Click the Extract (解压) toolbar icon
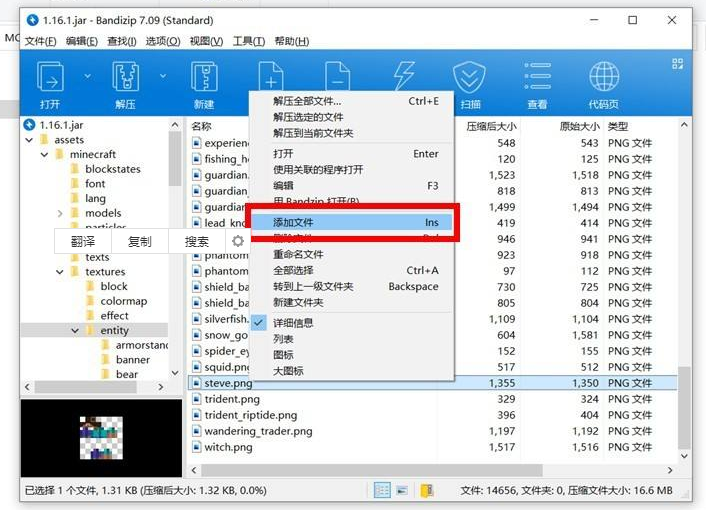This screenshot has height=510, width=706. [x=125, y=77]
